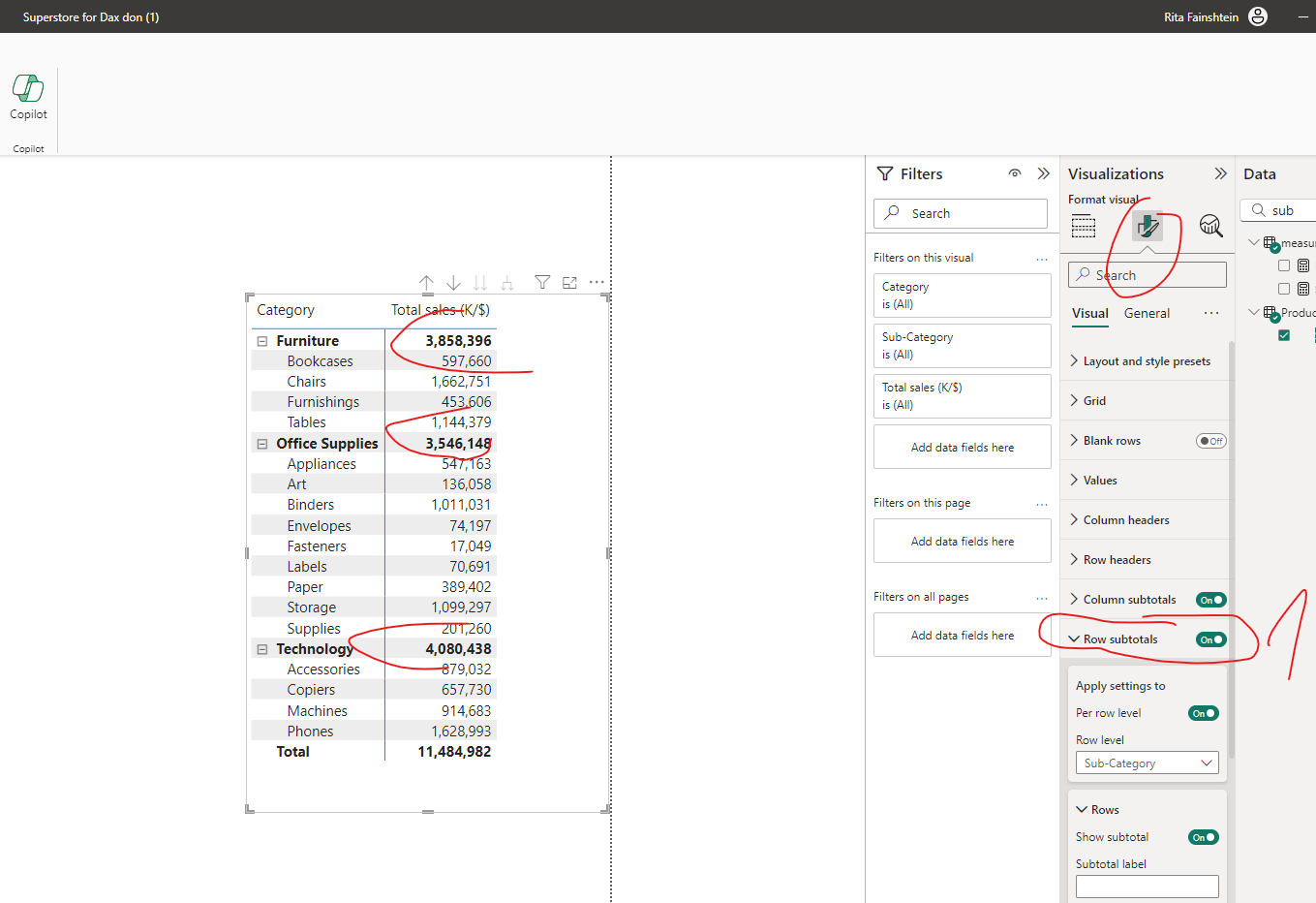Turn off Column subtotals switch
The width and height of the screenshot is (1316, 903).
pos(1211,600)
